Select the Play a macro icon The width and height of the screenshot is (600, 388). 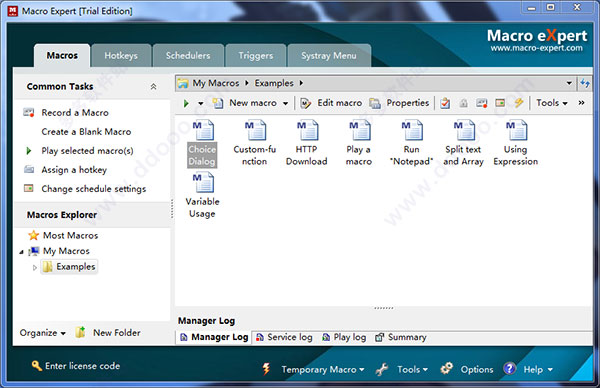tap(359, 143)
